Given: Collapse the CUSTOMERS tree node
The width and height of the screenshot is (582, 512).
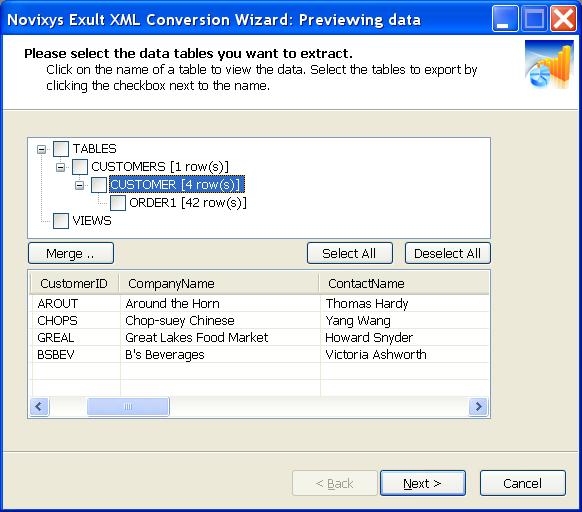Looking at the screenshot, I should click(x=61, y=167).
